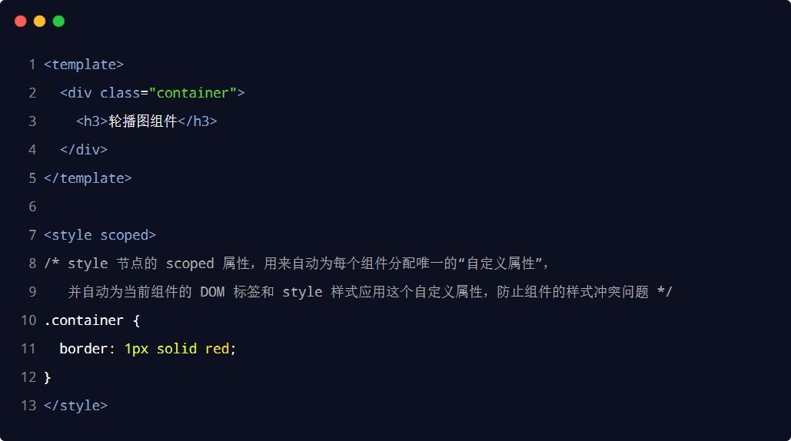Click the 轮播图组件 heading text
This screenshot has height=441, width=791.
point(143,121)
